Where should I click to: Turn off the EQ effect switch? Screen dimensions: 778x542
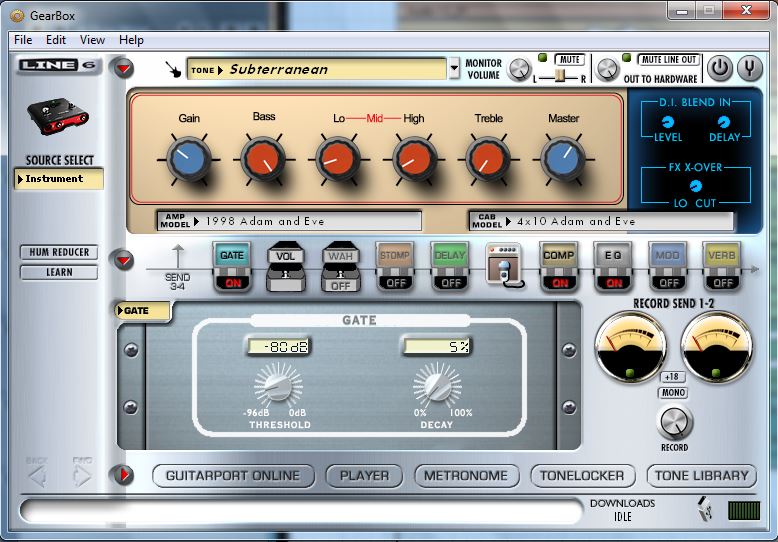[614, 282]
